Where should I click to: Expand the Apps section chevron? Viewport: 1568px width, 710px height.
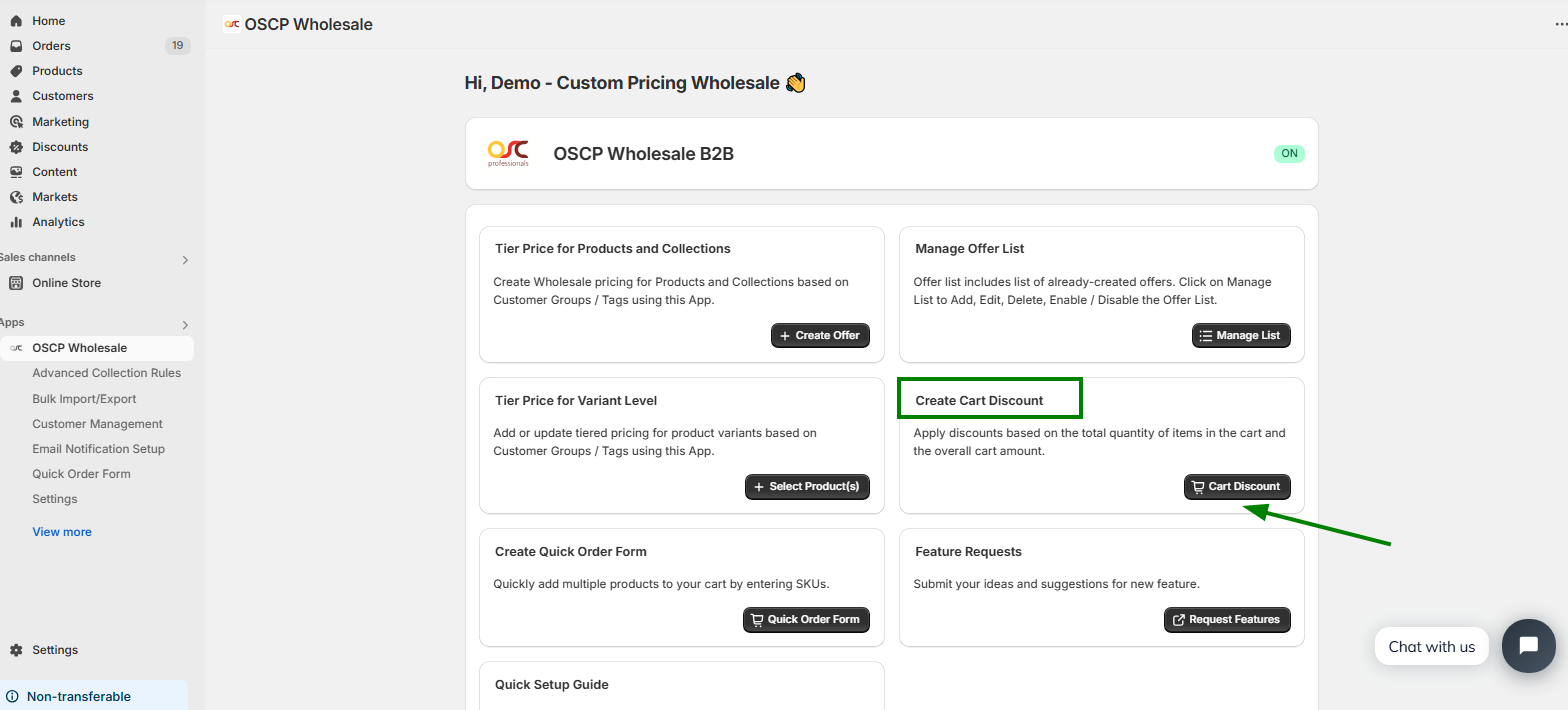[x=185, y=325]
